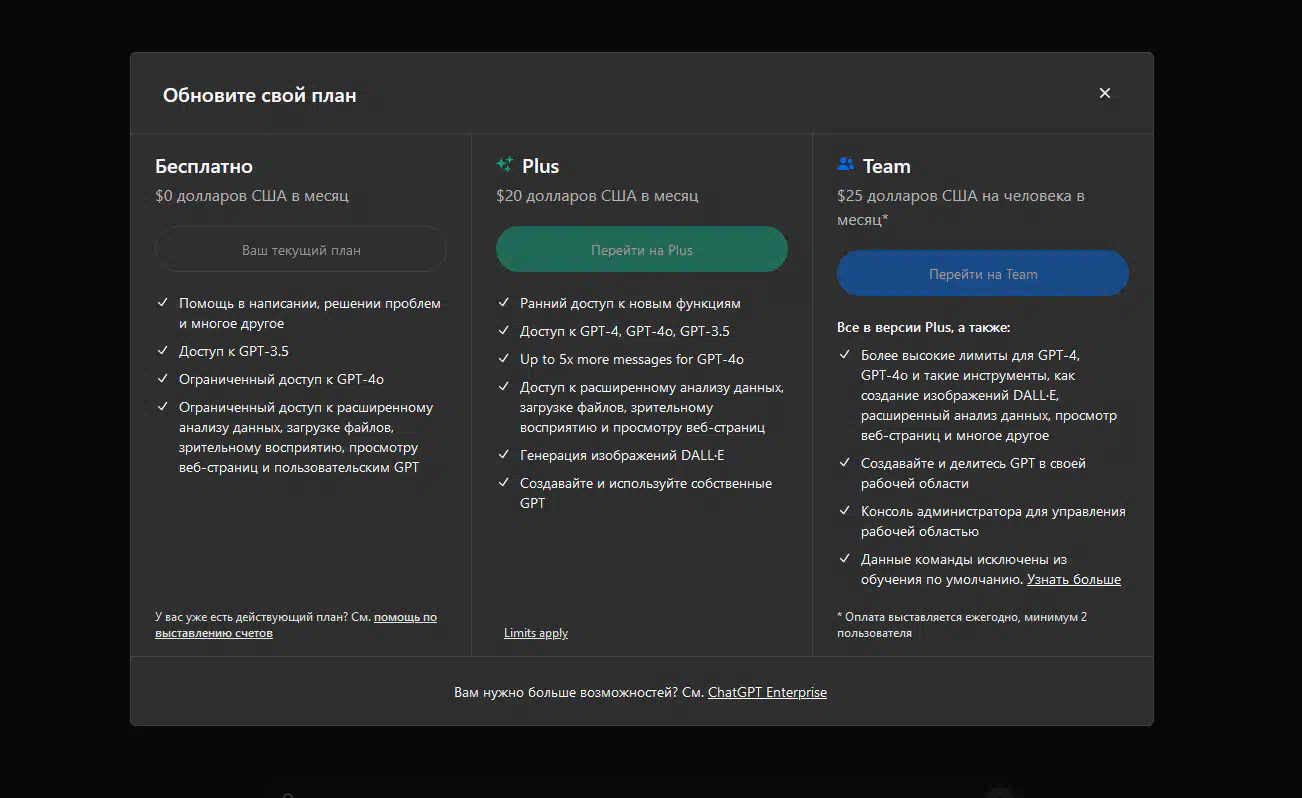The width and height of the screenshot is (1302, 798).
Task: Click 'Ранний доступ к новым функциям' text
Action: click(x=630, y=303)
